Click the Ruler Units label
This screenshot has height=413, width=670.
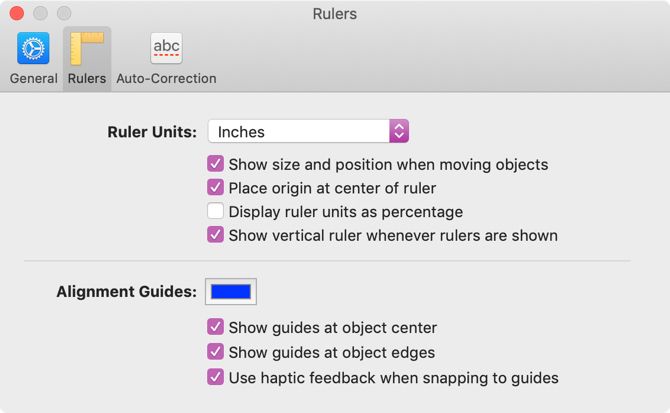click(x=152, y=132)
